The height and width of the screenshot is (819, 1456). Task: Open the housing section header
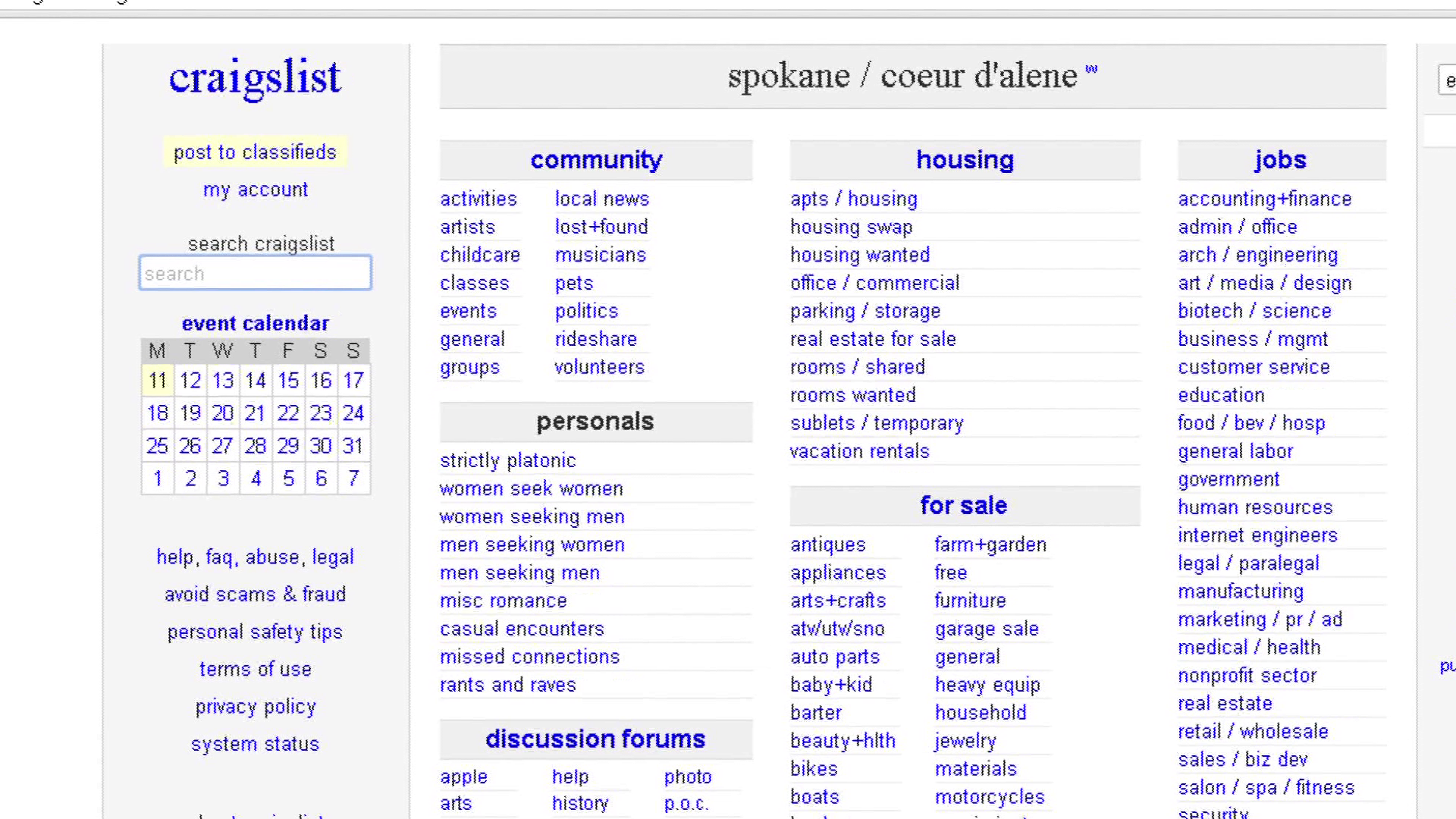(x=965, y=159)
